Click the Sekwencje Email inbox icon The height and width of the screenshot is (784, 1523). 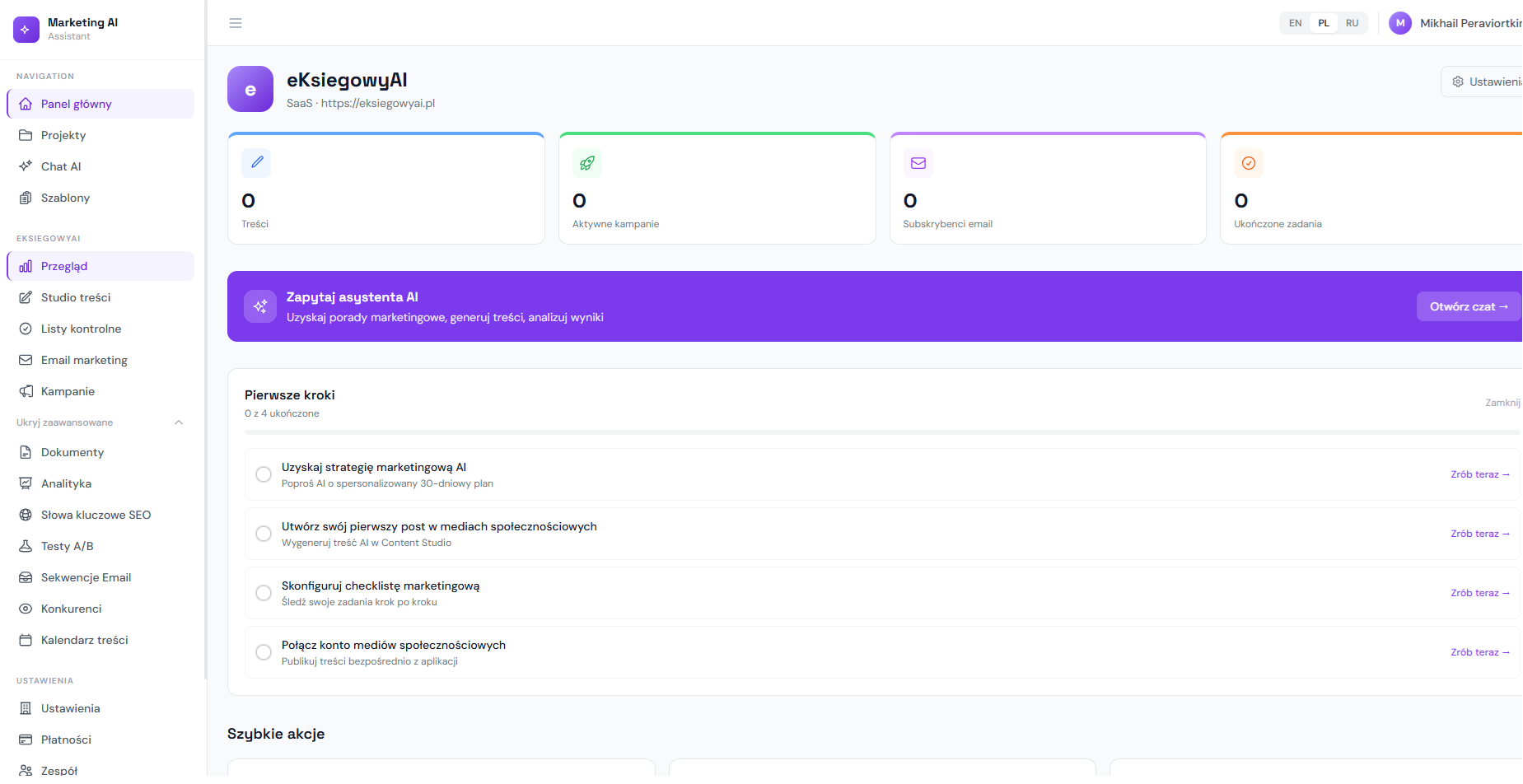pos(26,577)
